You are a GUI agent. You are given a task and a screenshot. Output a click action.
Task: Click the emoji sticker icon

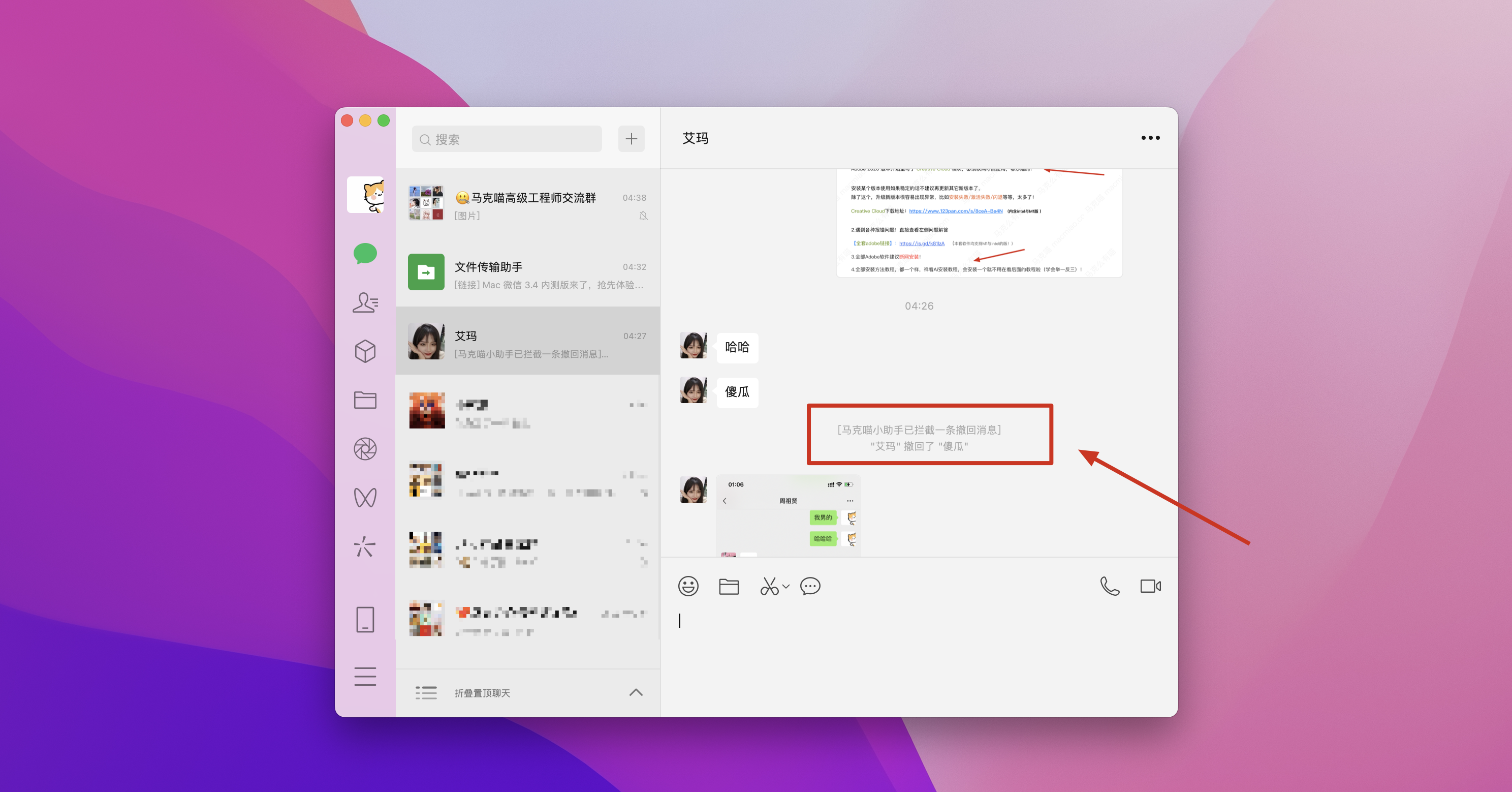coord(688,586)
